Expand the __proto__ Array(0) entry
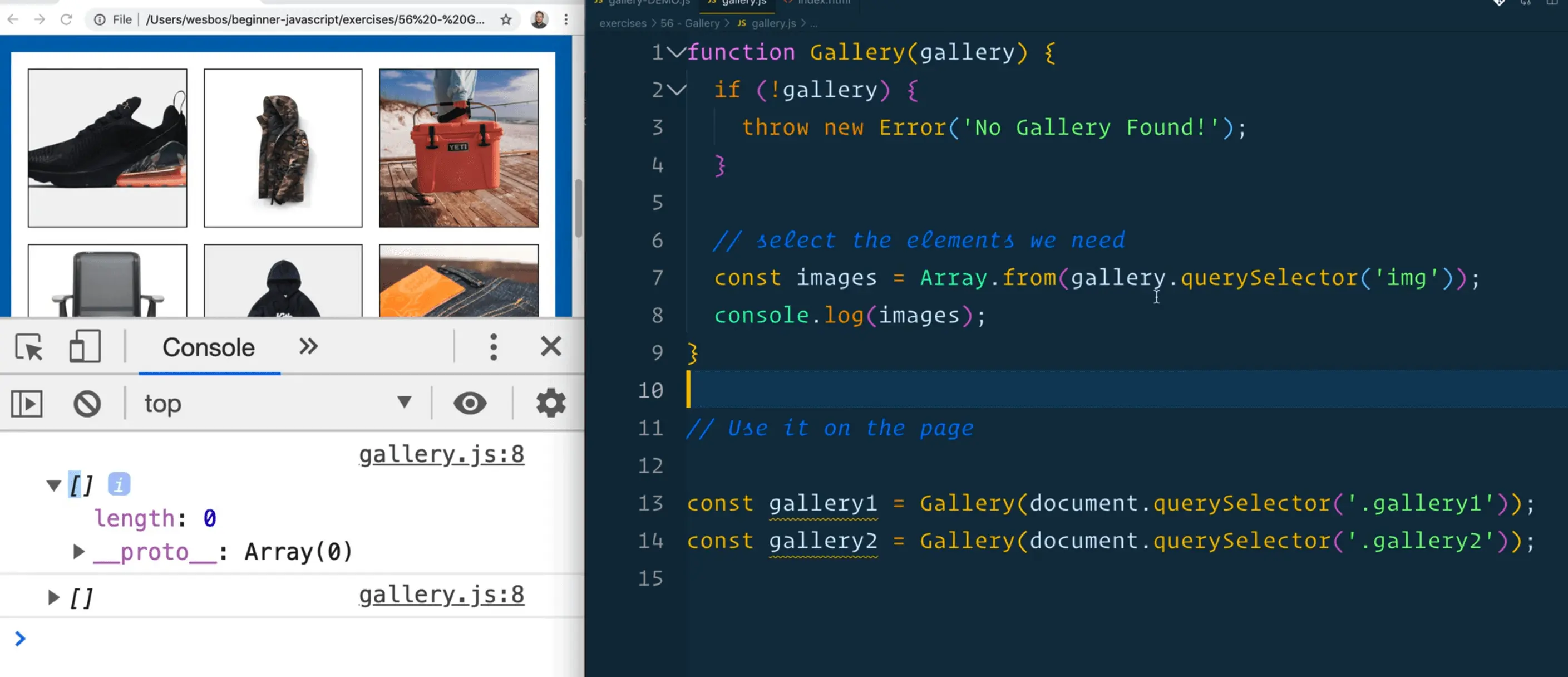The image size is (1568, 677). click(78, 552)
